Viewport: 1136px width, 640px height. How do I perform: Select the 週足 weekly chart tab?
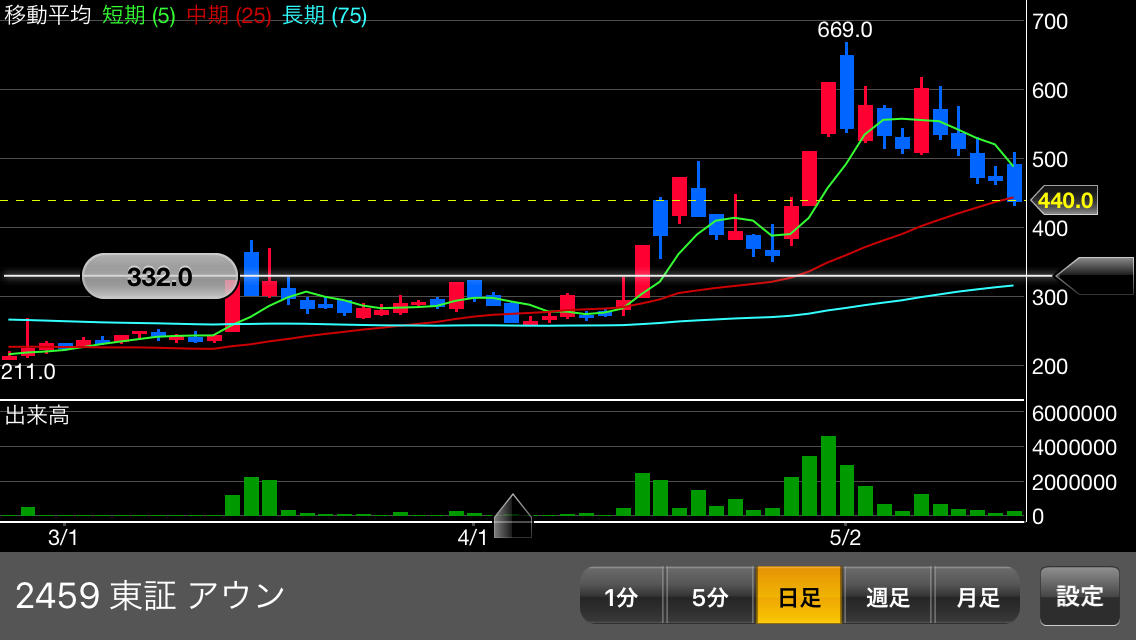(888, 596)
